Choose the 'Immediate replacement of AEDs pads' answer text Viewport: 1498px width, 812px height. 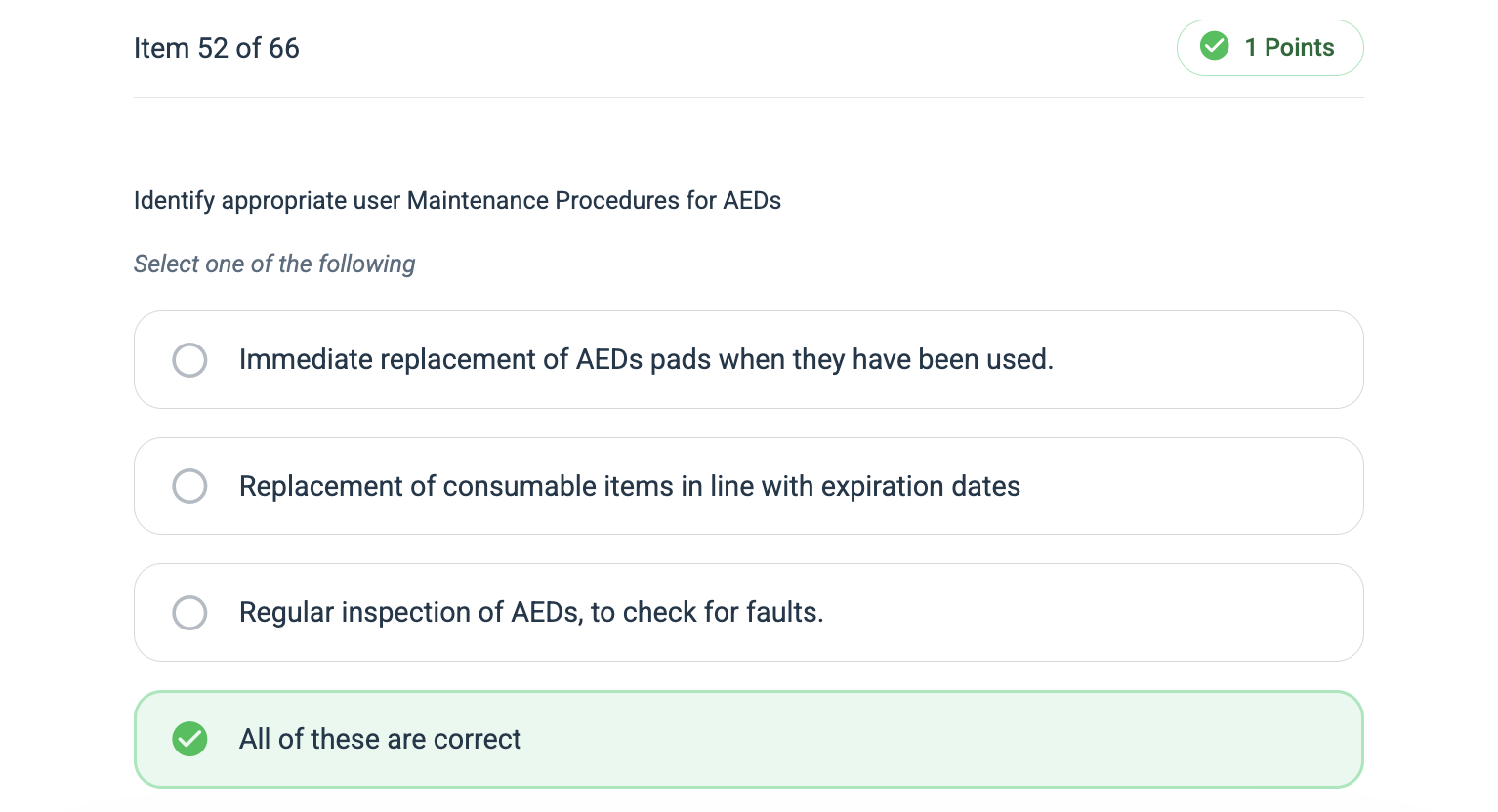[645, 359]
